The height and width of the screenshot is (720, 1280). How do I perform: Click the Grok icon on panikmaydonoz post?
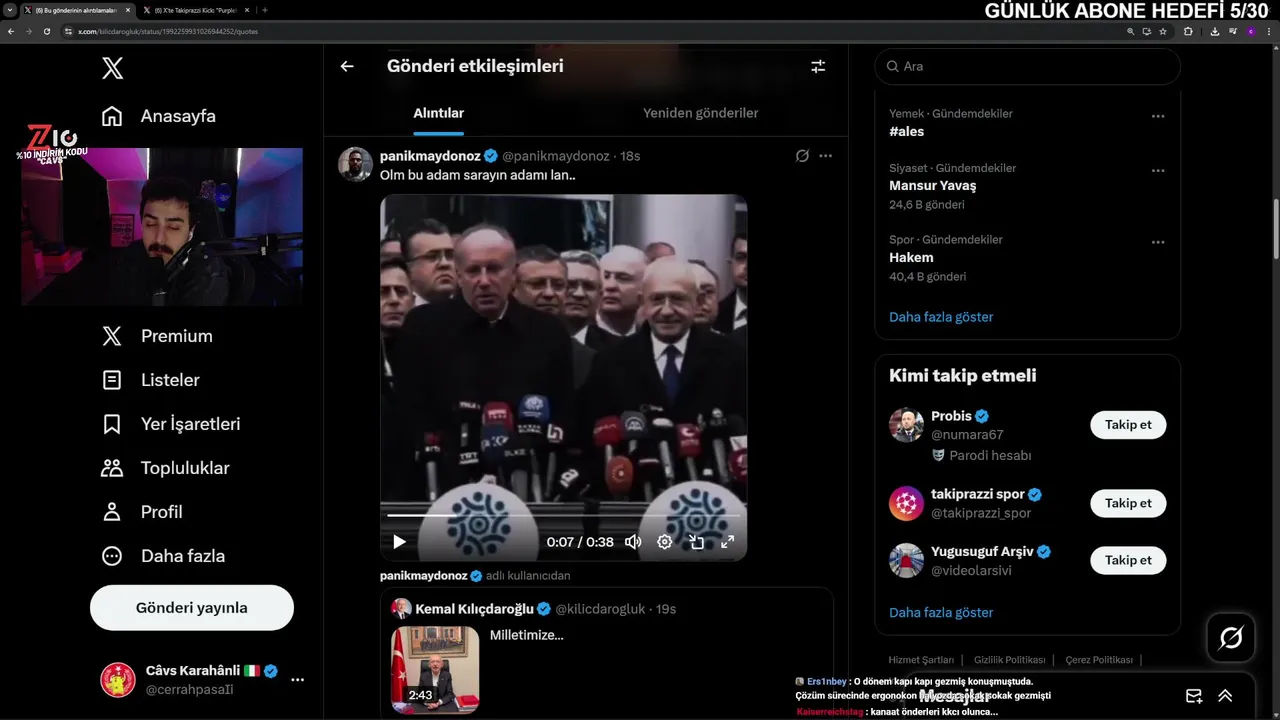coord(802,156)
